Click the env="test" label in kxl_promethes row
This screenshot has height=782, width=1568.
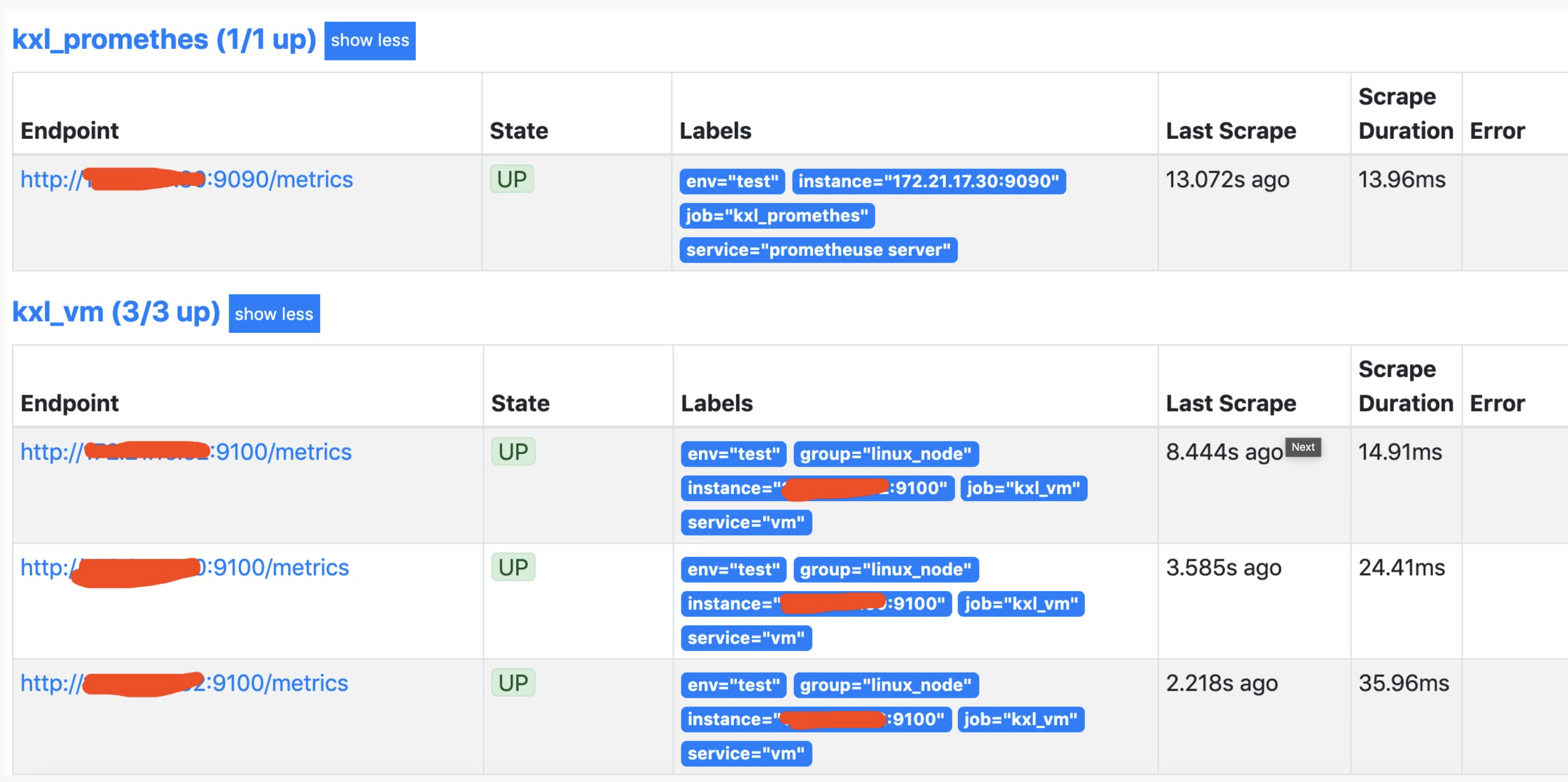point(732,181)
